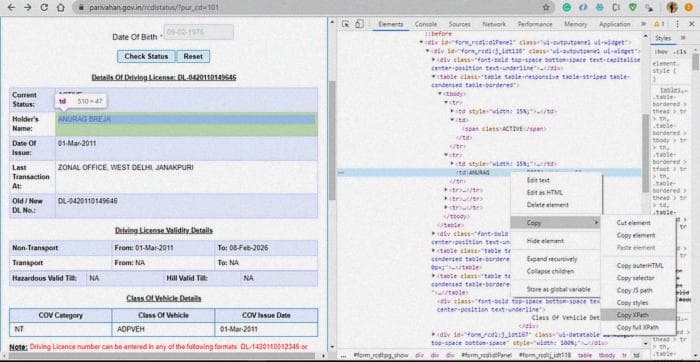Show more DevTools tabs chevron

point(643,24)
